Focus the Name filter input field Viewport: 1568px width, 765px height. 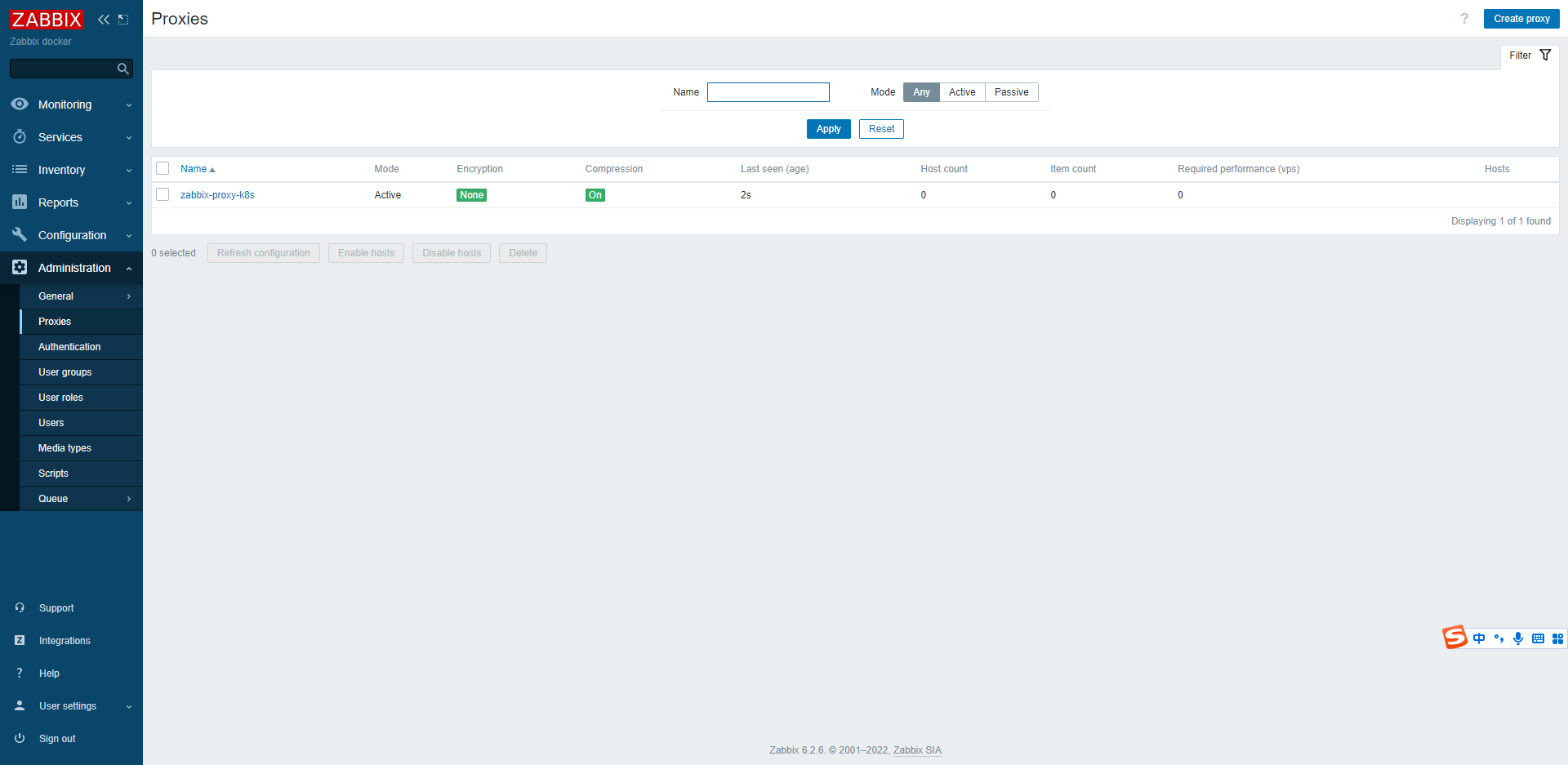[x=768, y=92]
